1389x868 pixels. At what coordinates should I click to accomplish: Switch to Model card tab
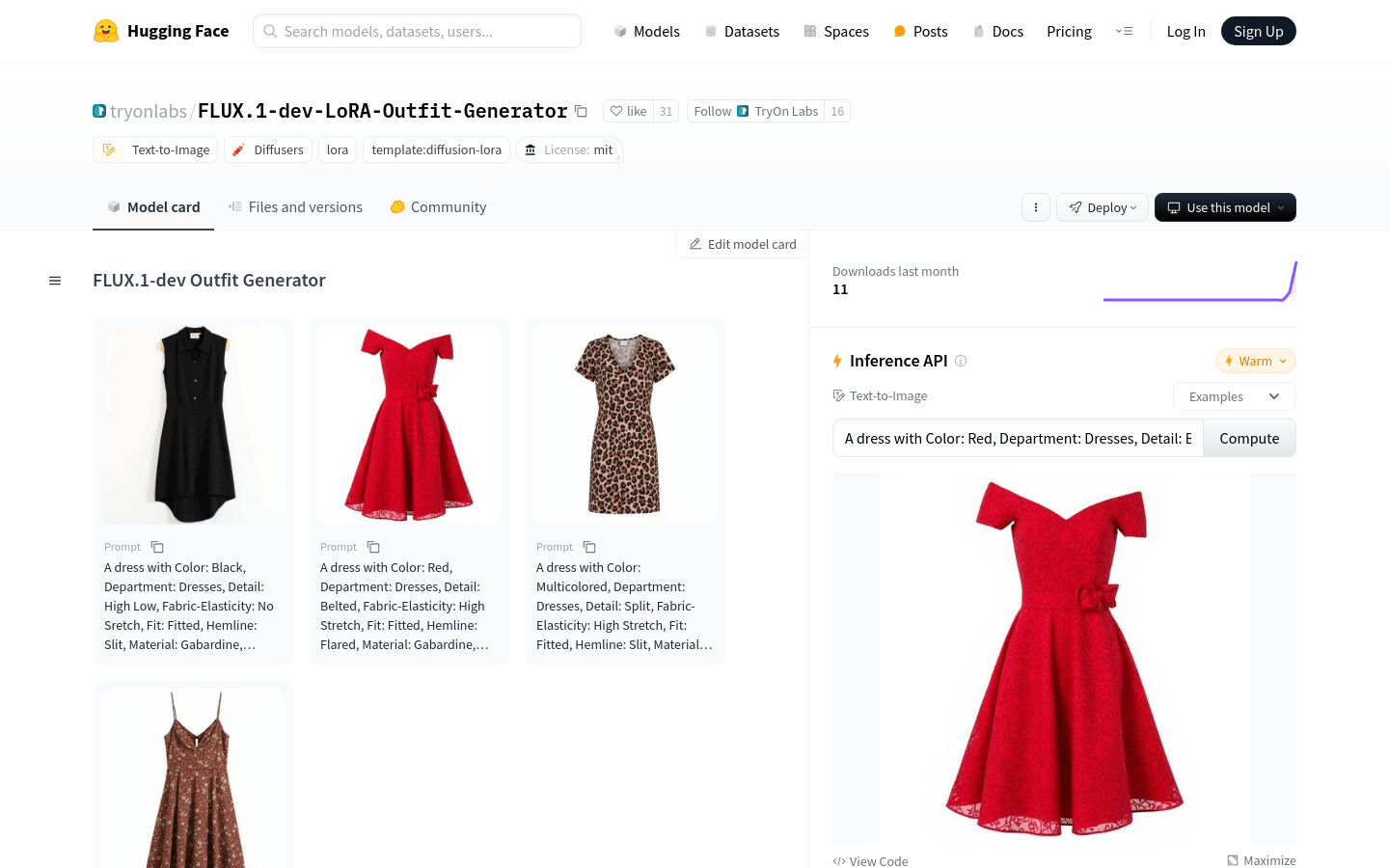pos(153,207)
